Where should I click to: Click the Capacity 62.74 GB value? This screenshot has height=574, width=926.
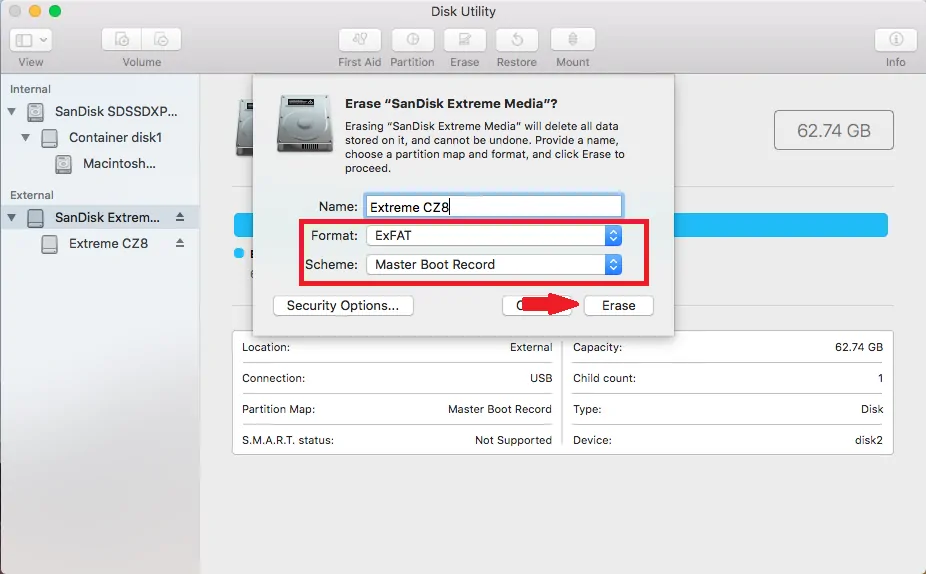[859, 347]
